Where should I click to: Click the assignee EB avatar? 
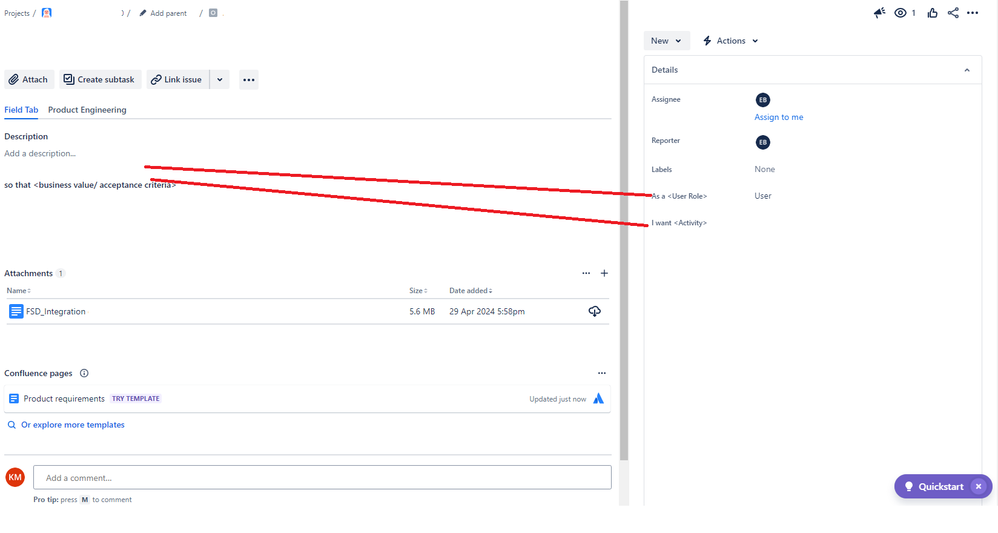coord(763,100)
